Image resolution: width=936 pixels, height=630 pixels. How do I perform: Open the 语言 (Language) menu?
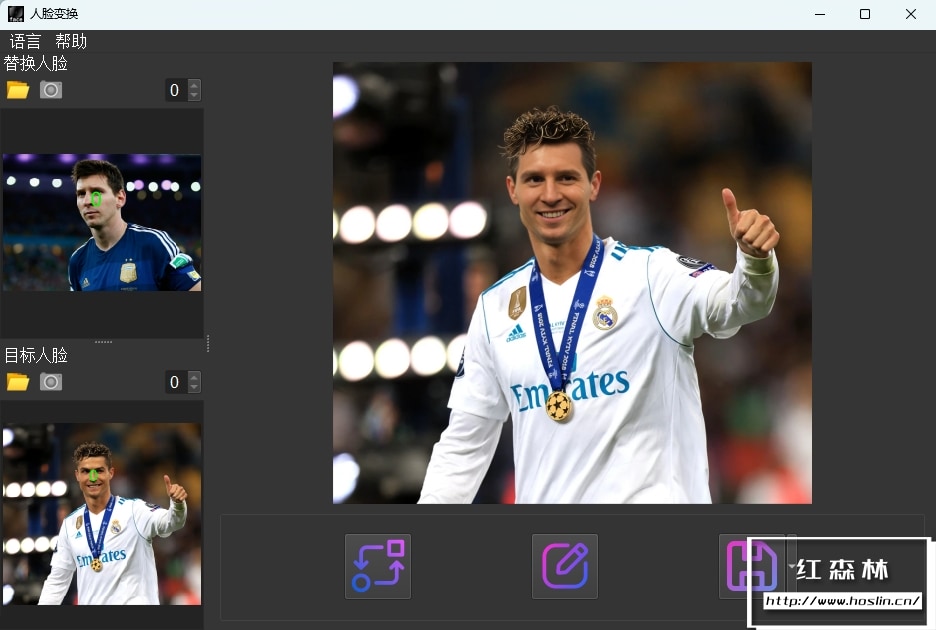click(x=25, y=41)
